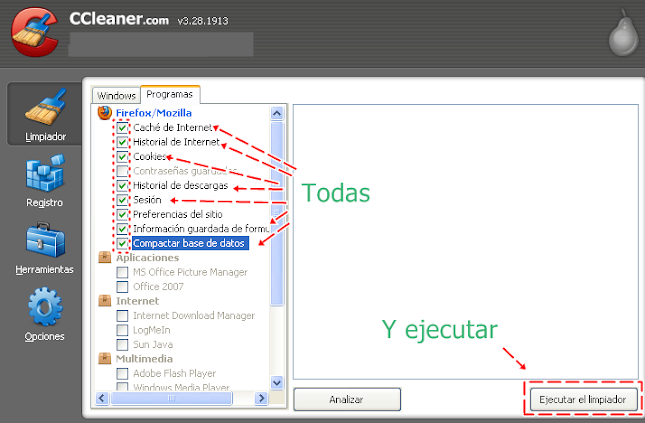The image size is (645, 423).
Task: Click scroll right arrow of program list
Action: tap(261, 398)
